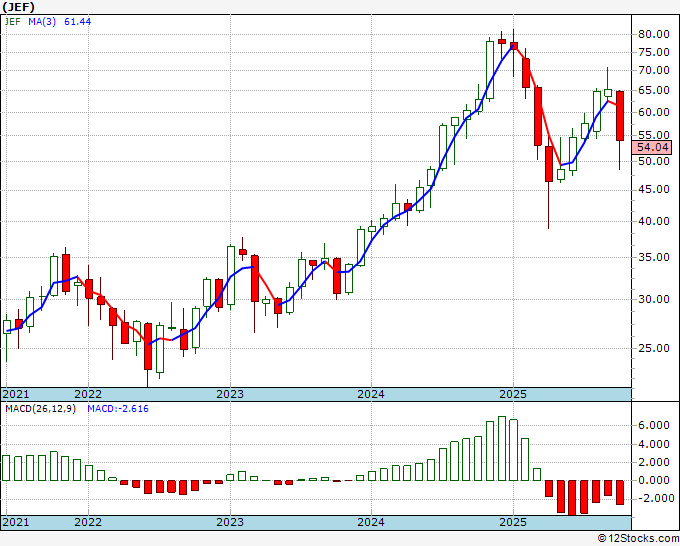
Task: Click the 2025 label on price chart axis
Action: 513,394
